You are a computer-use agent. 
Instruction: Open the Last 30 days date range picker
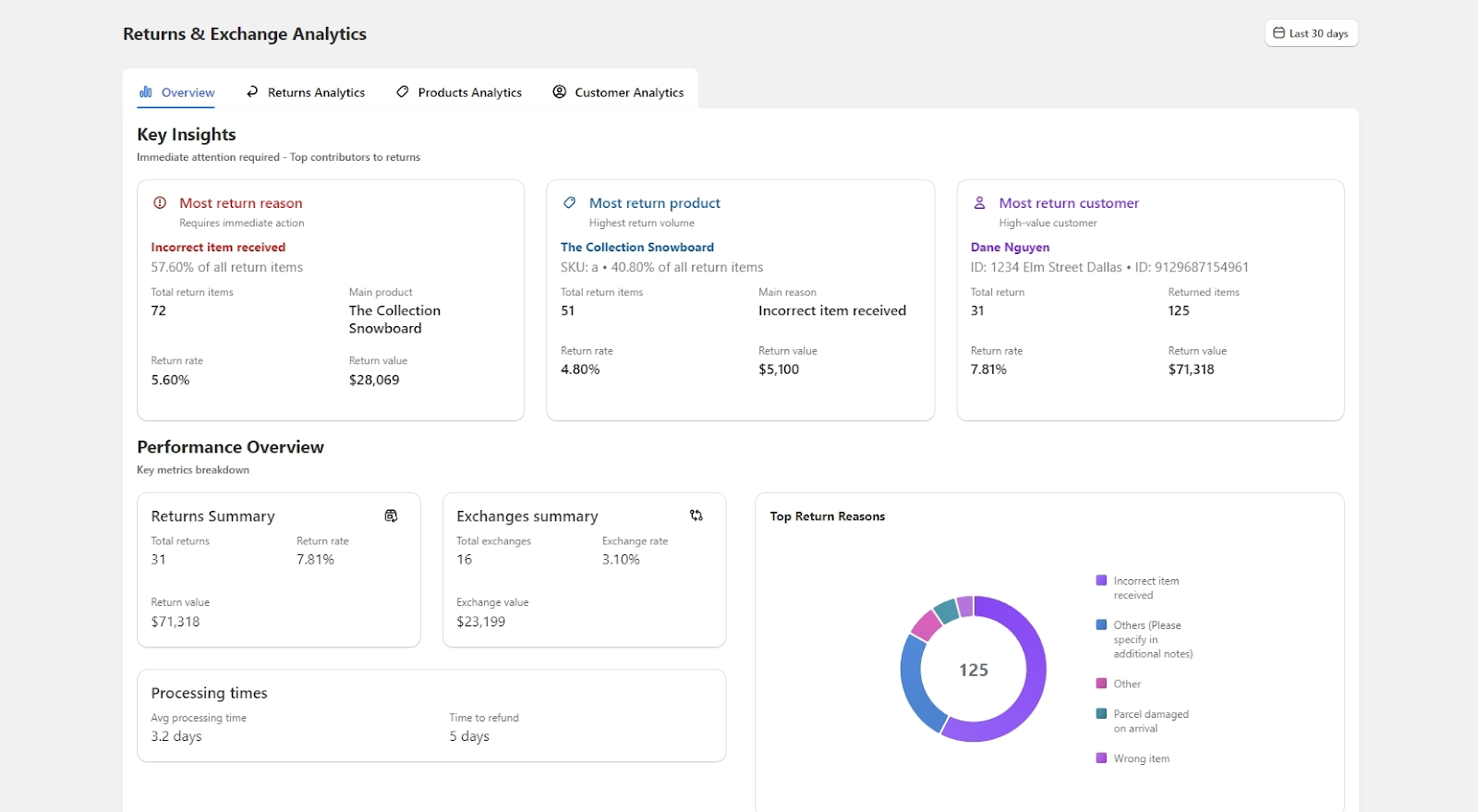1311,33
